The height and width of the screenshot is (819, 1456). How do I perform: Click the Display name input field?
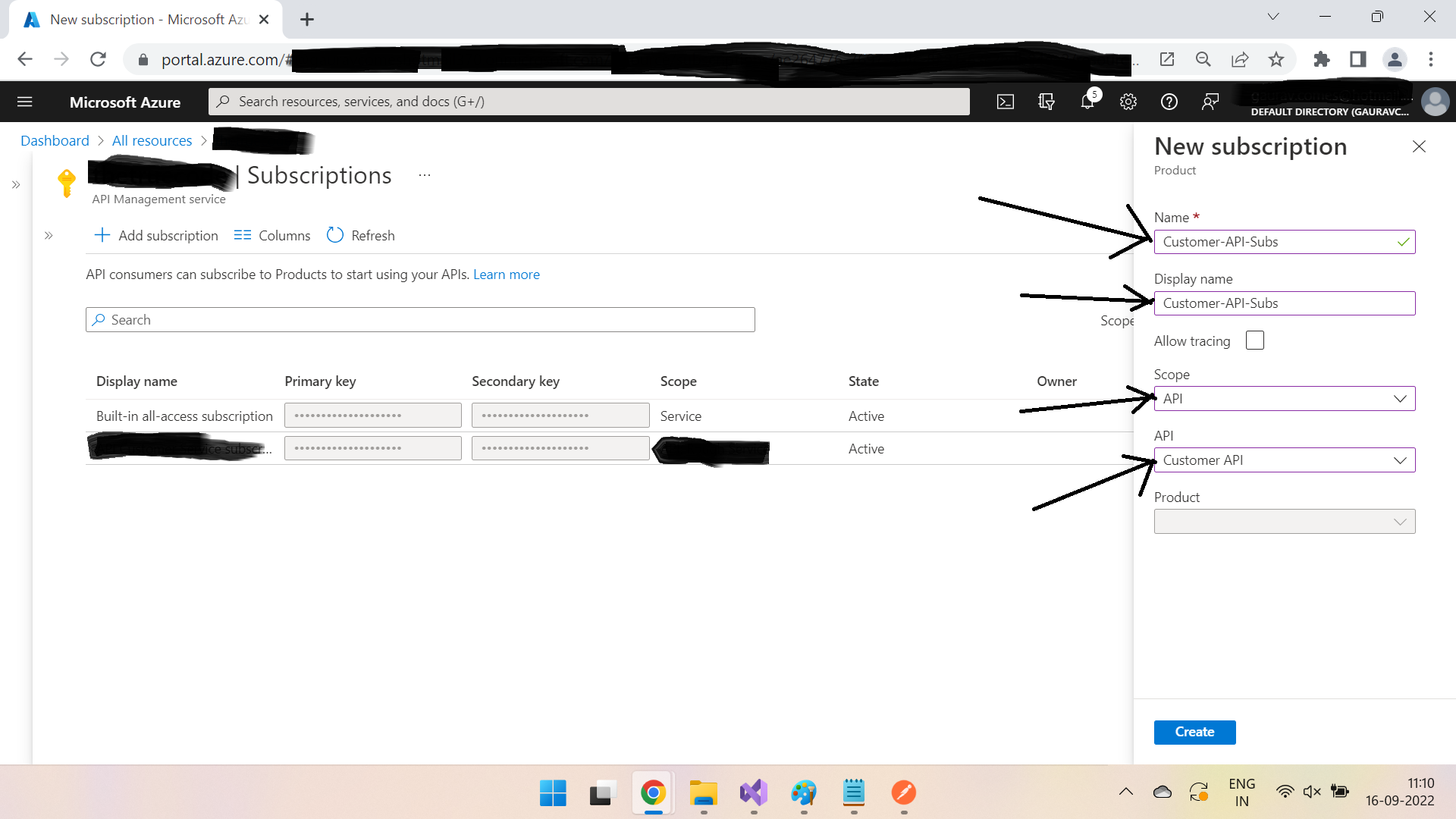(1284, 303)
